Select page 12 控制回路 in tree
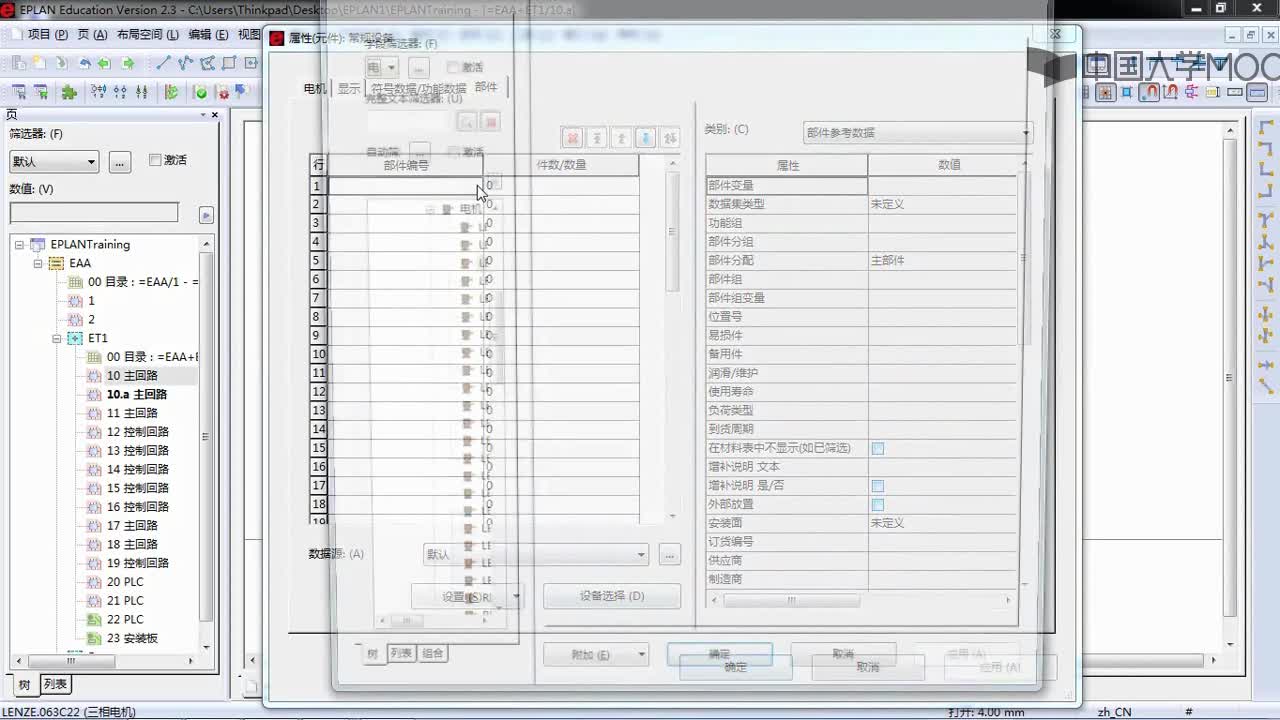Viewport: 1280px width, 720px height. pos(137,432)
